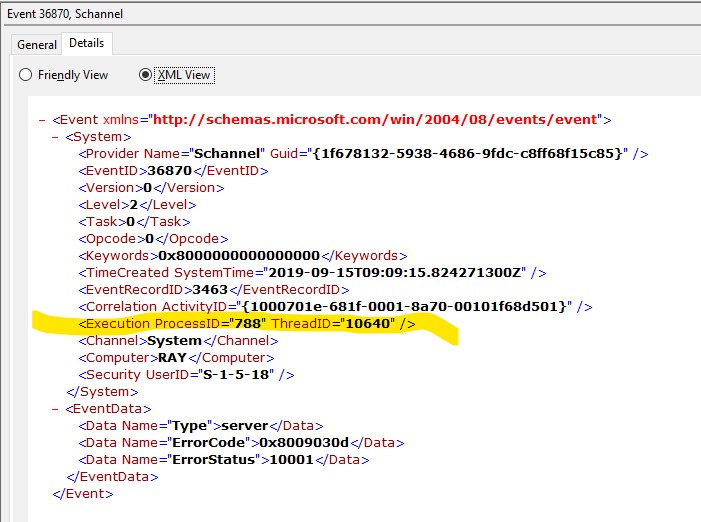Click Data Name Type server line
The height and width of the screenshot is (522, 701).
pyautogui.click(x=201, y=426)
